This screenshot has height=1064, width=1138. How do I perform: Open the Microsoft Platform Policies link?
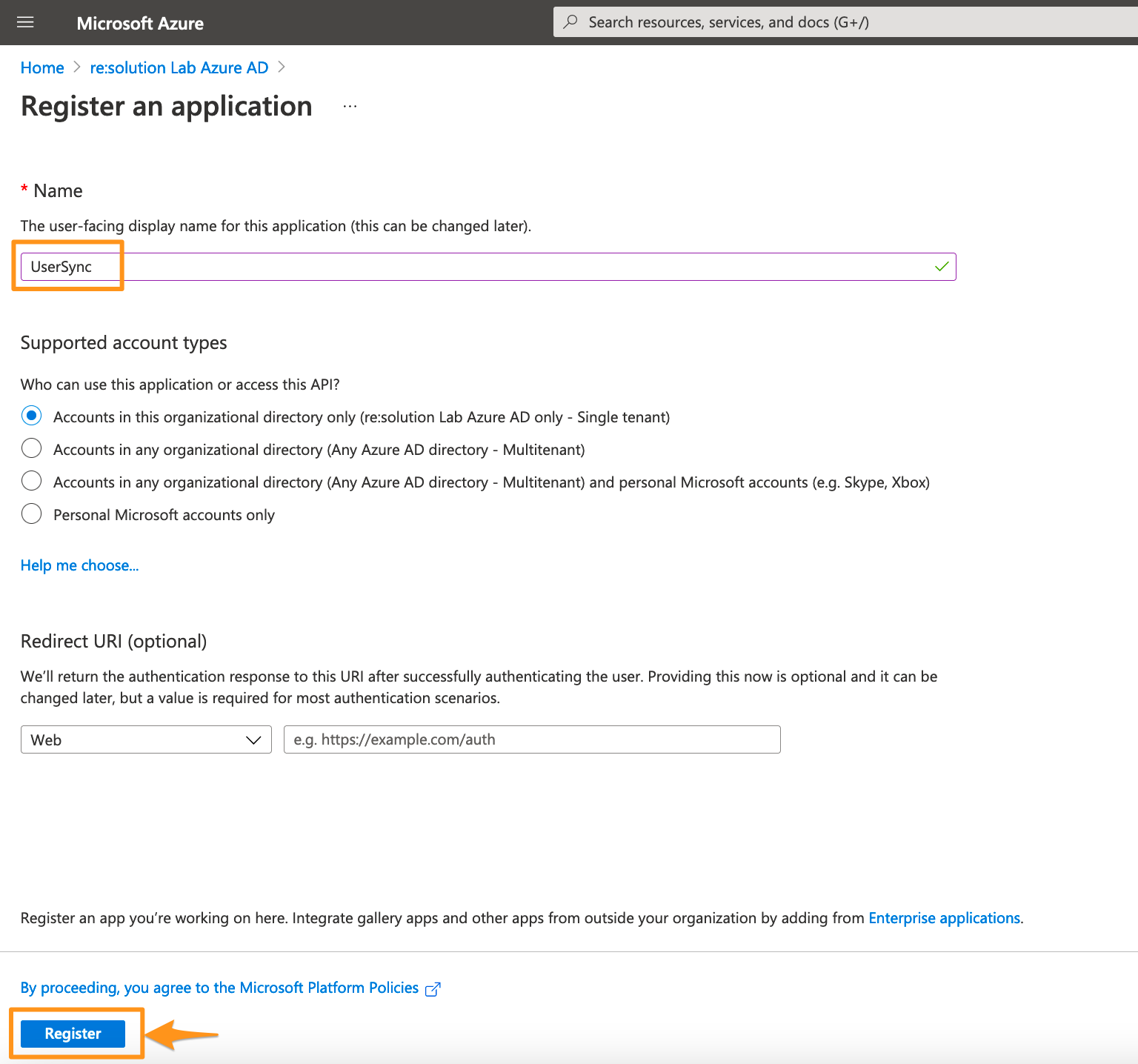click(x=219, y=988)
